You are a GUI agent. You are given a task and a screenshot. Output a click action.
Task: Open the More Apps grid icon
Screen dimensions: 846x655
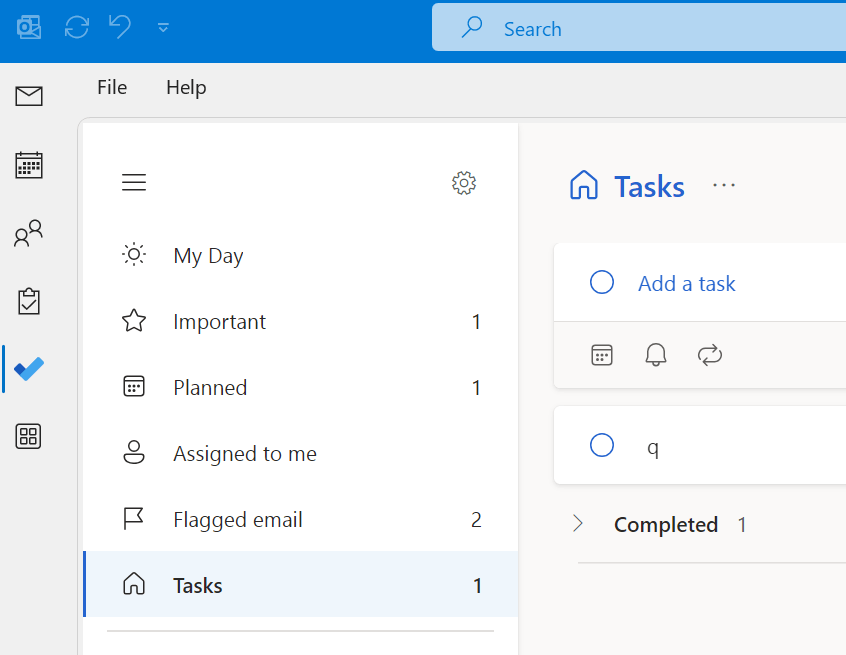(29, 436)
